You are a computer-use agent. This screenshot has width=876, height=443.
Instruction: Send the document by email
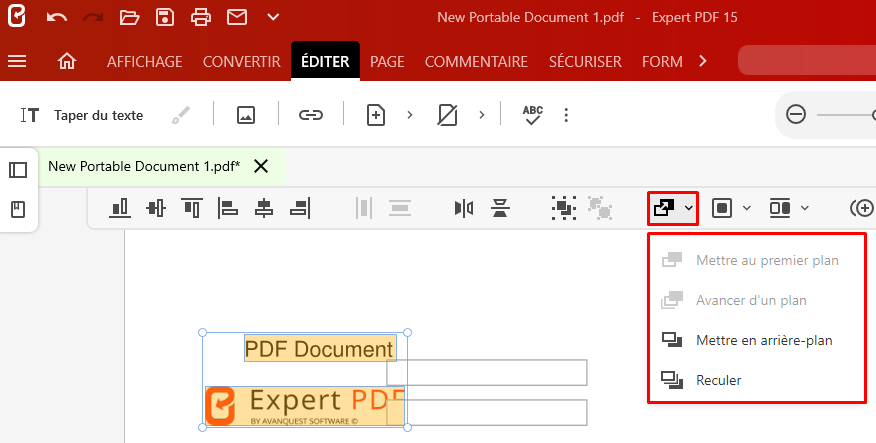point(237,17)
